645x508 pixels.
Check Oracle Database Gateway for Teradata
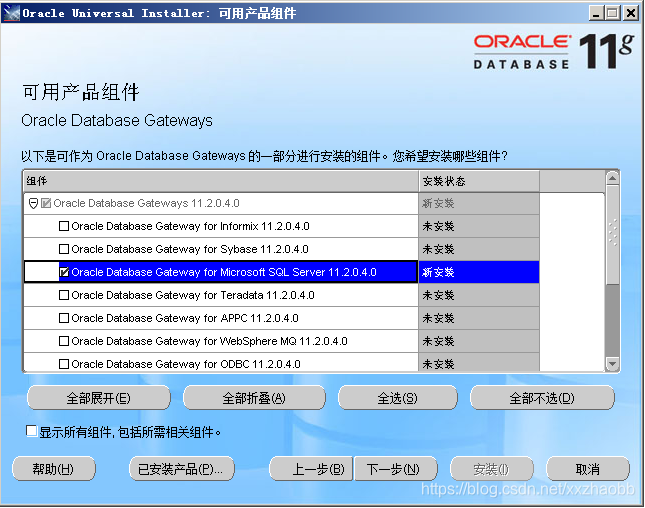tap(64, 295)
